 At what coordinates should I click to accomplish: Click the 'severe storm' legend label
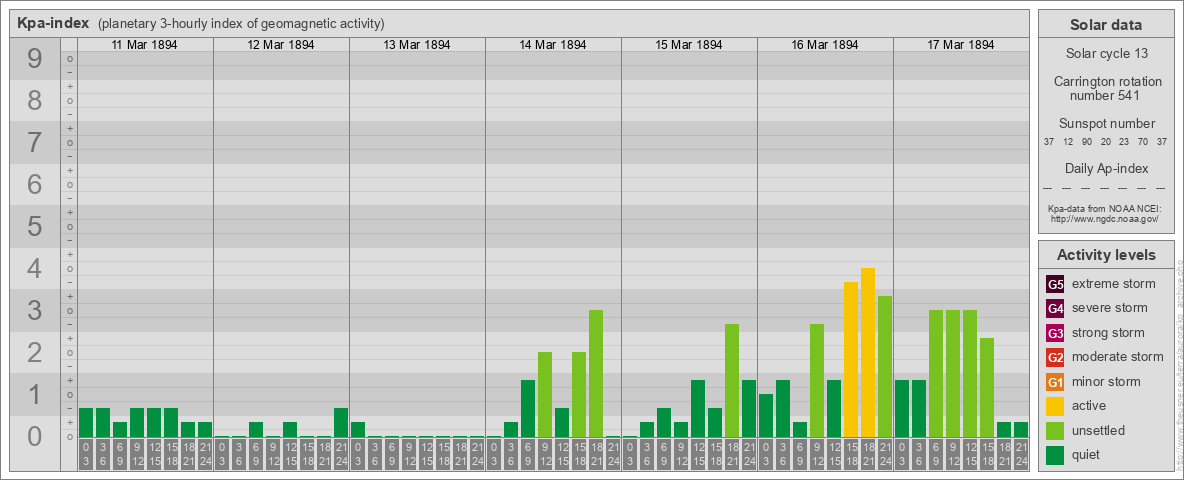pos(1110,308)
